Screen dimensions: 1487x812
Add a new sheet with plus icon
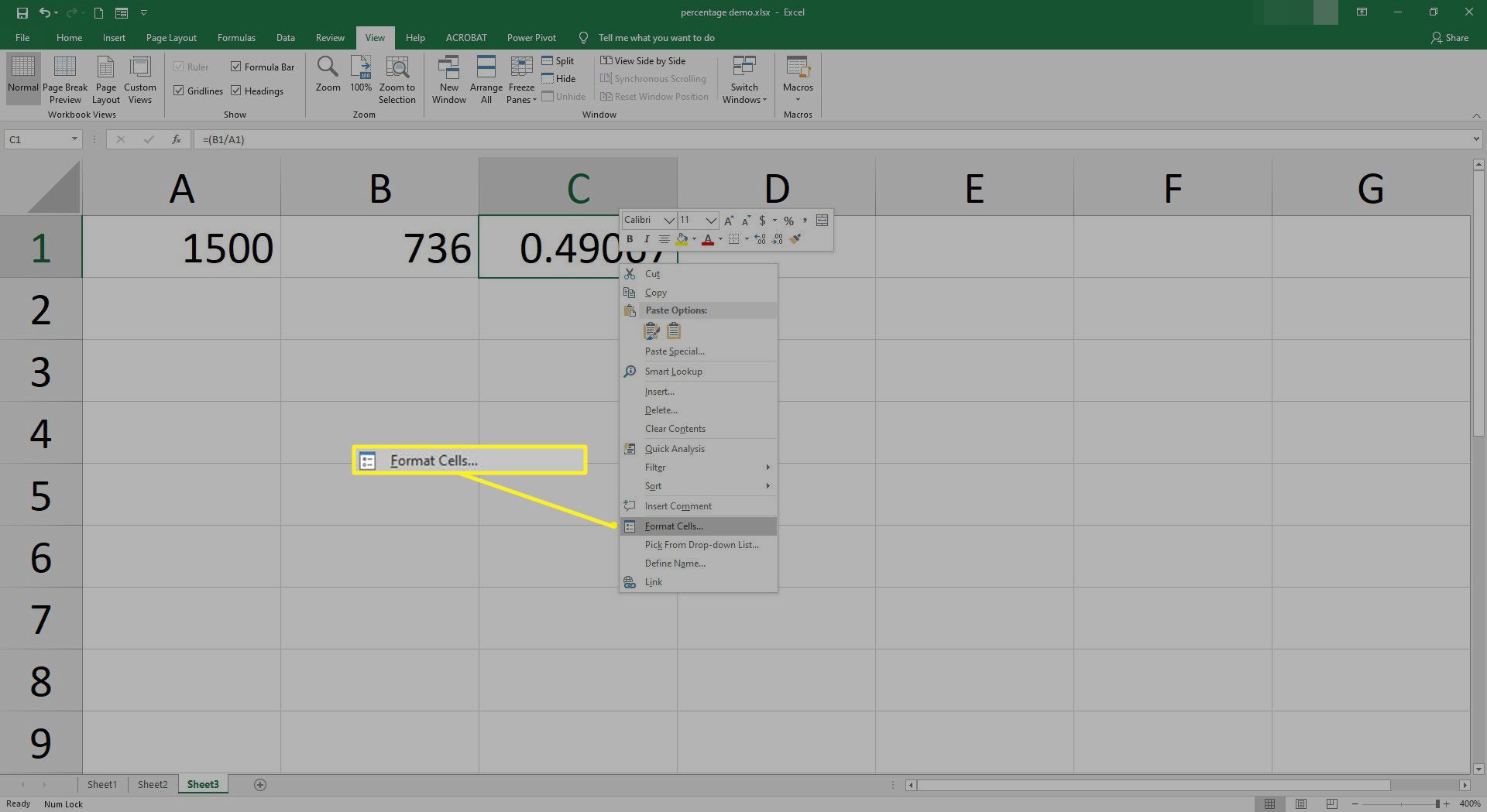(x=260, y=785)
